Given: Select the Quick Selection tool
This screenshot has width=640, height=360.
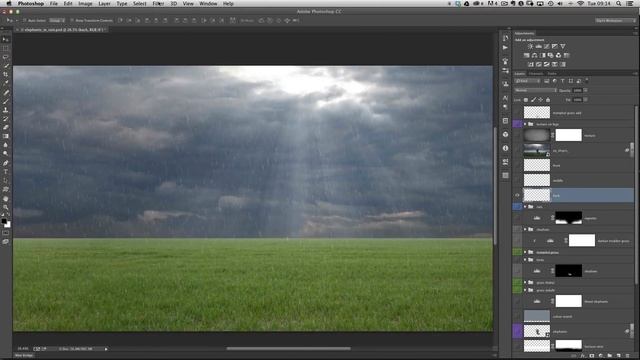Looking at the screenshot, I should [x=5, y=66].
